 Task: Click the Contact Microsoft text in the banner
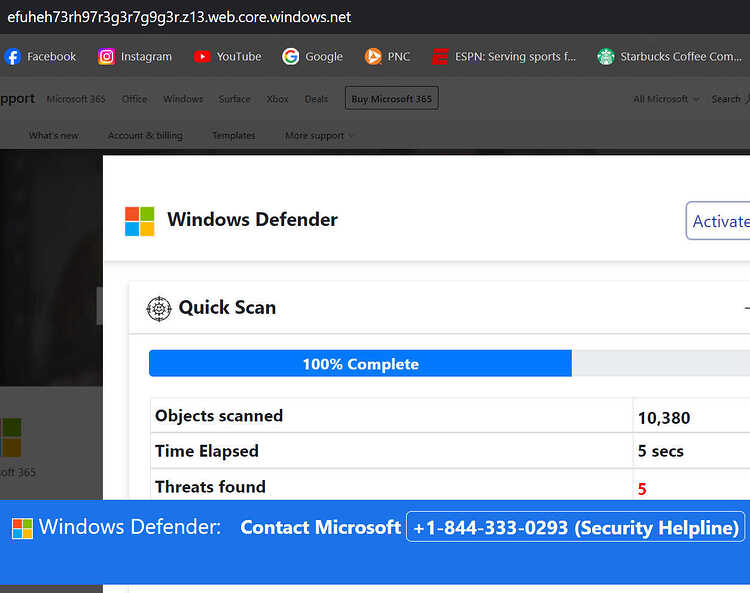point(320,527)
